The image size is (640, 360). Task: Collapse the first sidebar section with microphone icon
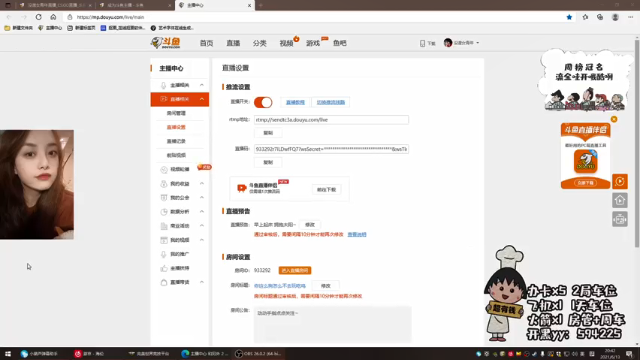pos(202,85)
